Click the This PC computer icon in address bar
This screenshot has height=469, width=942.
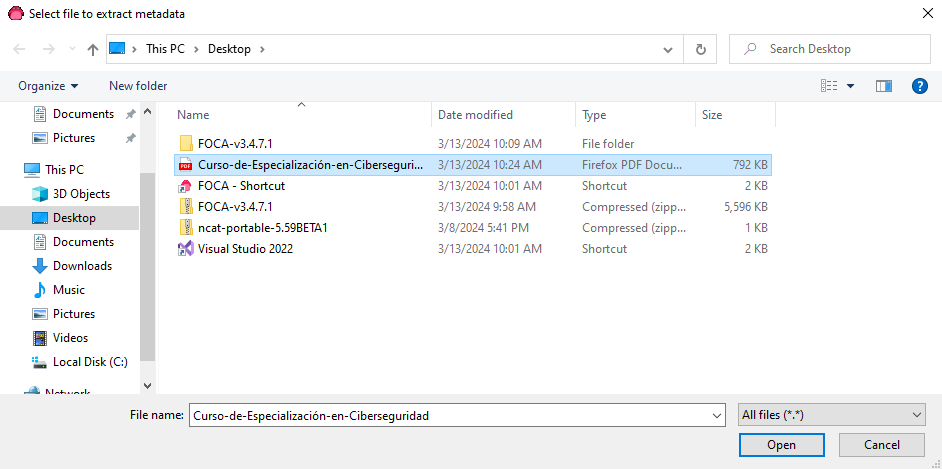(x=117, y=49)
